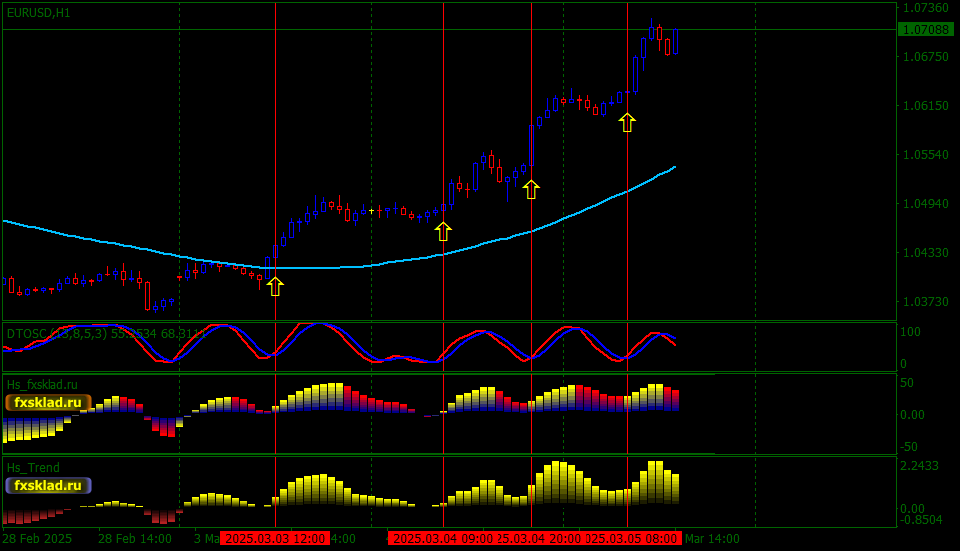Click the 2.2433 value on Hs_Trend scale
This screenshot has height=551, width=960.
point(919,466)
